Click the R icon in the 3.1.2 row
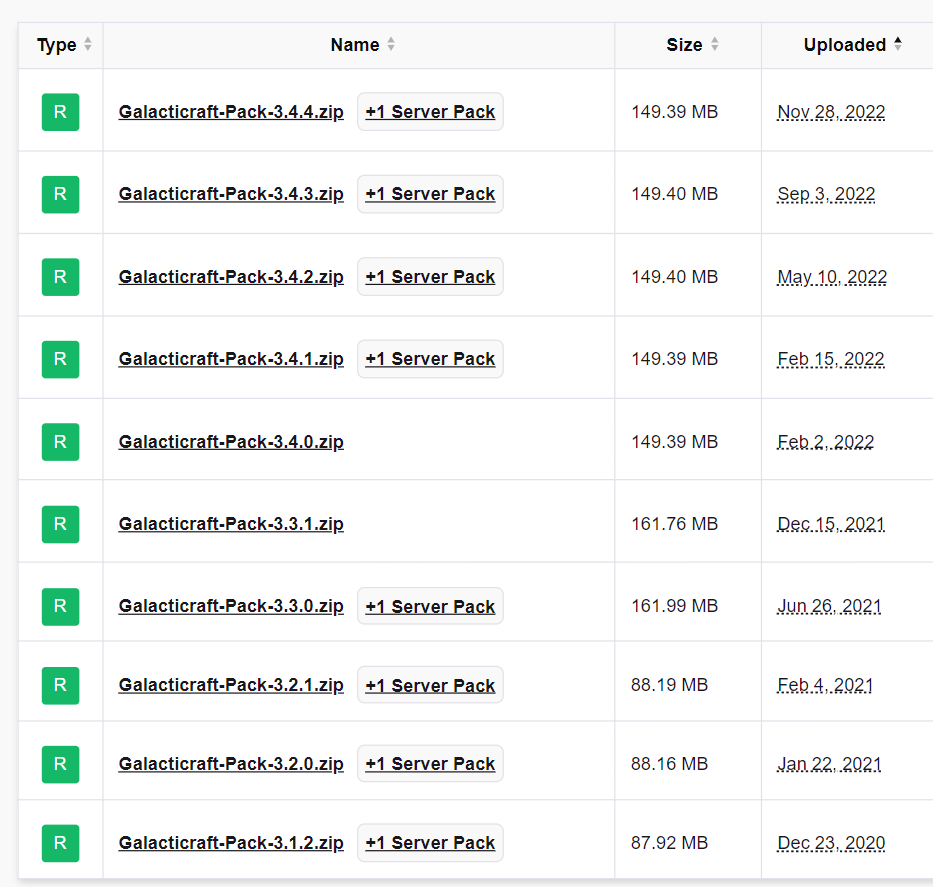Viewport: 933px width, 887px height. [x=60, y=843]
